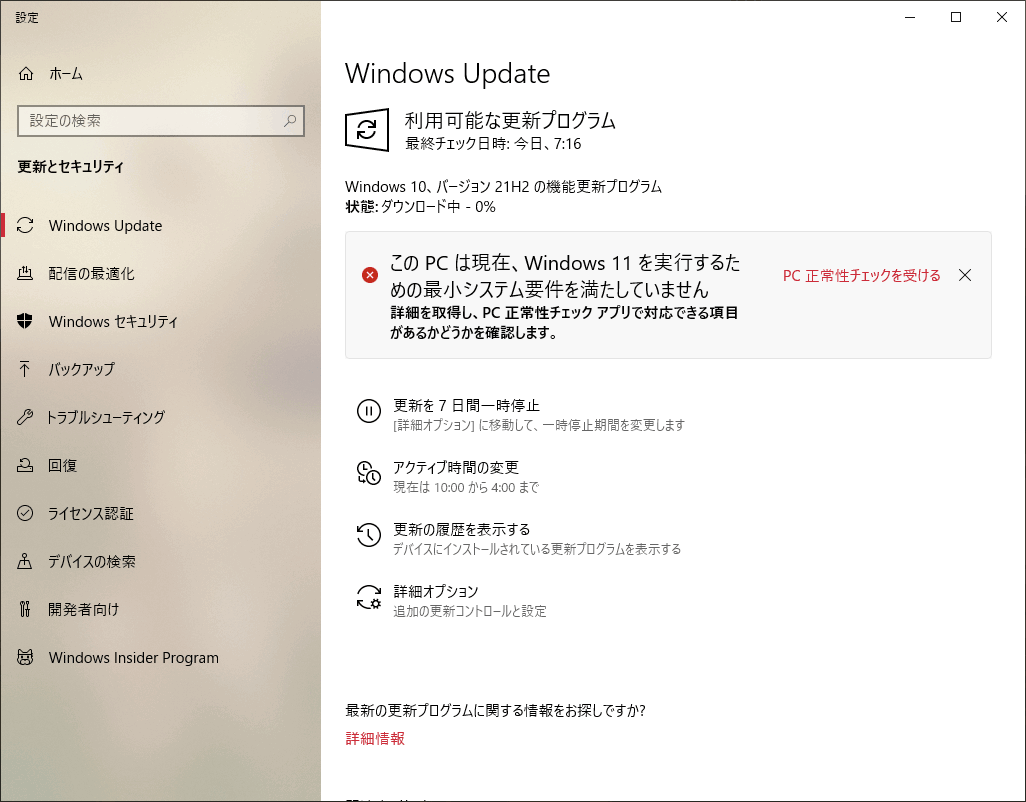Click 追加の更新コントロールと設定 description text
Screen dimensions: 1026x802
[x=470, y=611]
